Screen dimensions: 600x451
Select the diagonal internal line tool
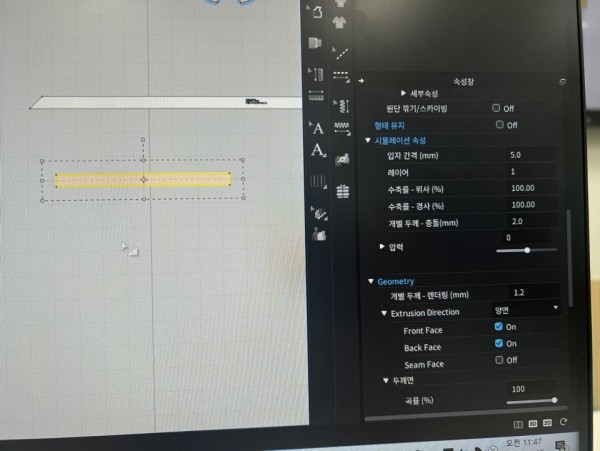tap(341, 53)
